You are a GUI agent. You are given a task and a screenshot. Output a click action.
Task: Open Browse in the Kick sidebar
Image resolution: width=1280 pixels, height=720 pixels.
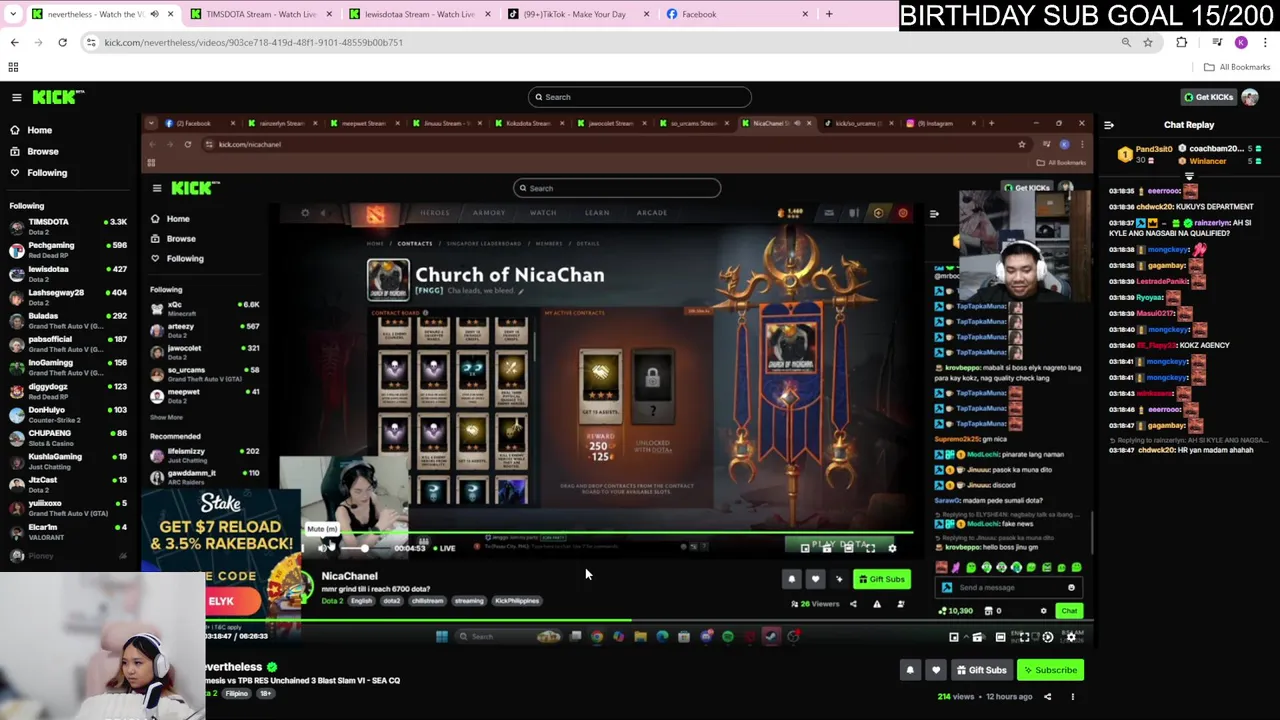tap(43, 151)
